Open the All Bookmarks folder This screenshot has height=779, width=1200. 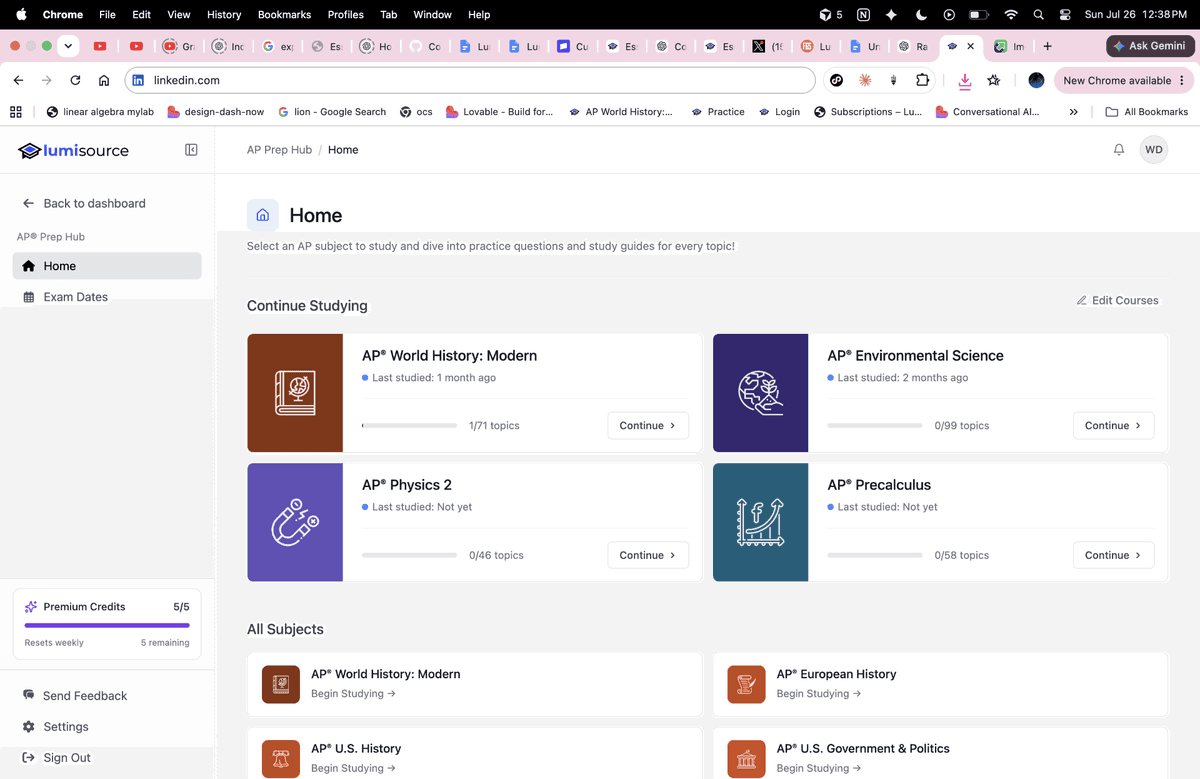click(x=1146, y=112)
